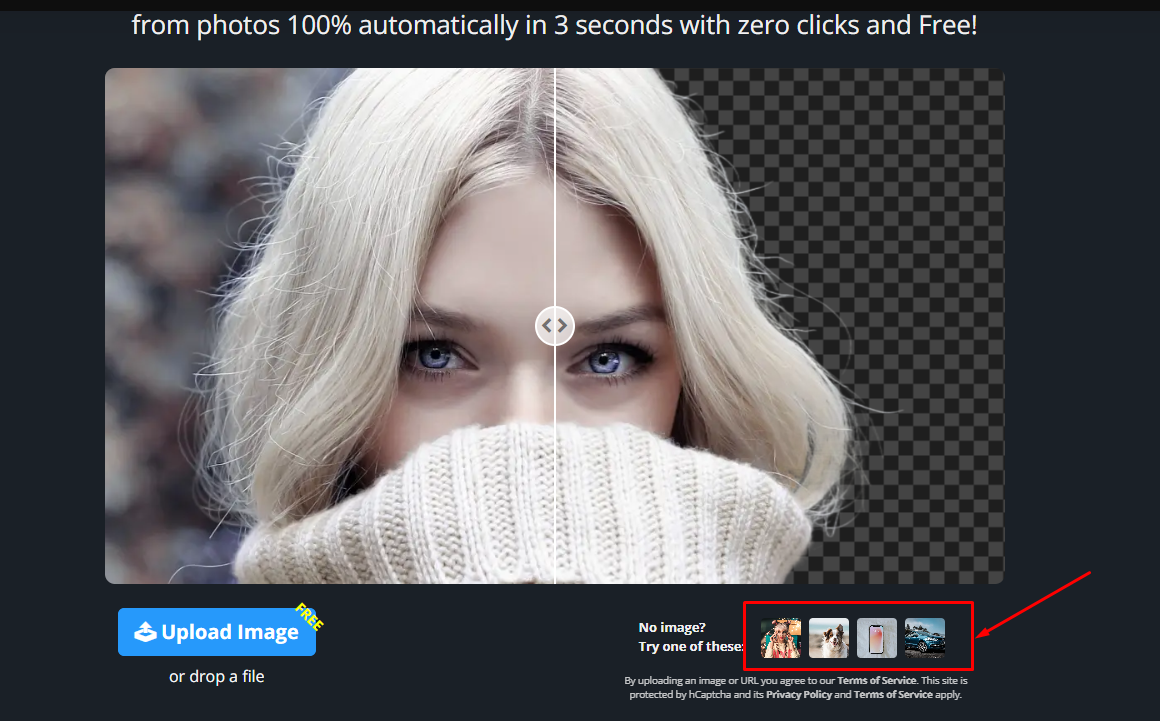The image size is (1160, 721).
Task: Select the fashion portrait sample image
Action: coord(781,637)
